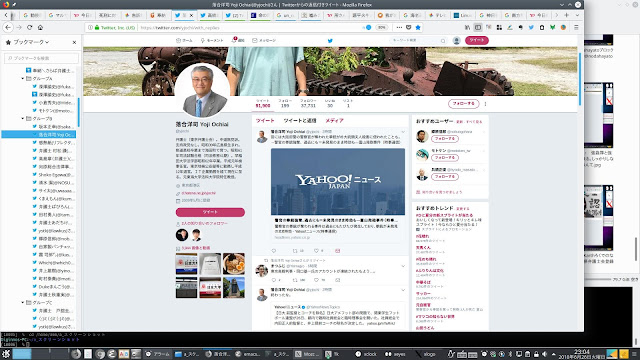The width and height of the screenshot is (640, 360).
Task: Like the retweeted tweet
Action: (x=316, y=280)
